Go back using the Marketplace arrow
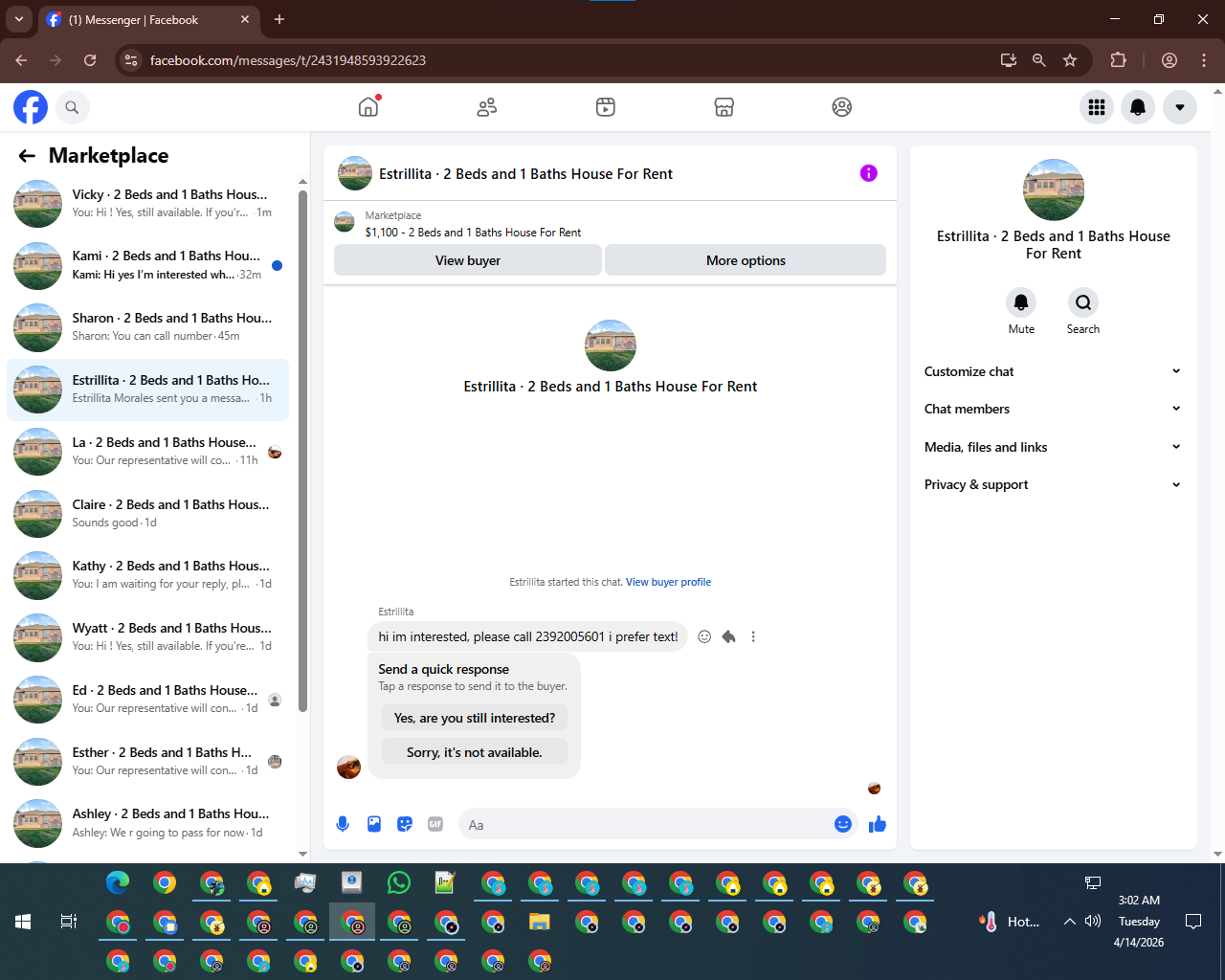 click(x=27, y=156)
